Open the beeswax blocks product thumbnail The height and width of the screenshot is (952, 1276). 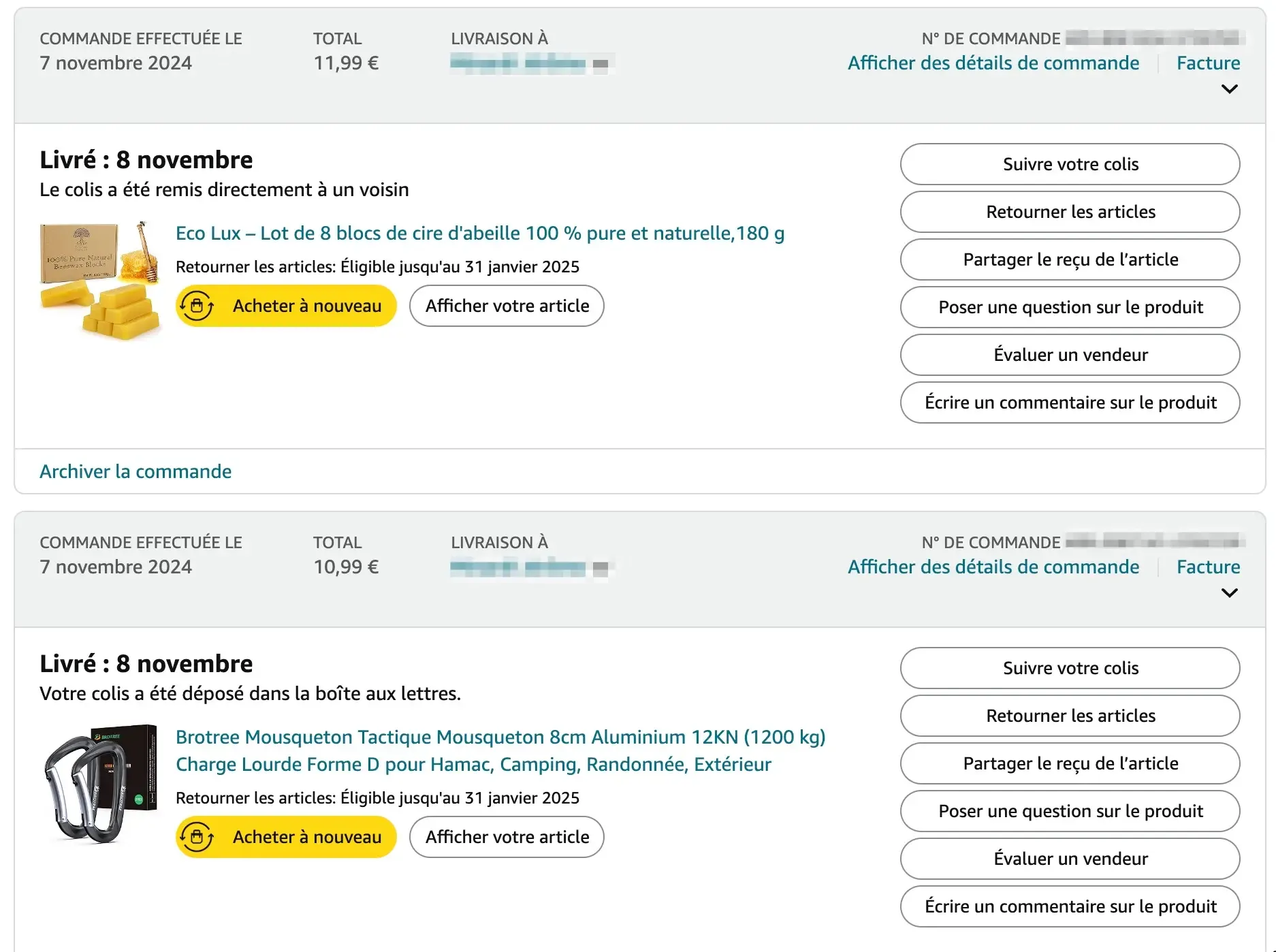pyautogui.click(x=99, y=280)
